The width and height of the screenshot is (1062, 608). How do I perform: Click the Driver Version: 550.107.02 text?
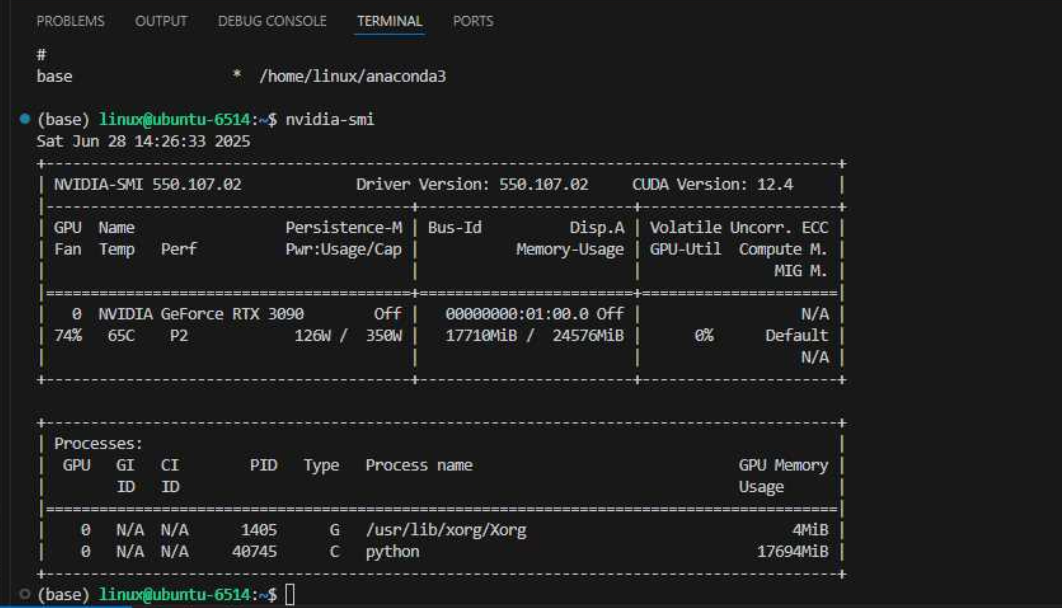(472, 185)
